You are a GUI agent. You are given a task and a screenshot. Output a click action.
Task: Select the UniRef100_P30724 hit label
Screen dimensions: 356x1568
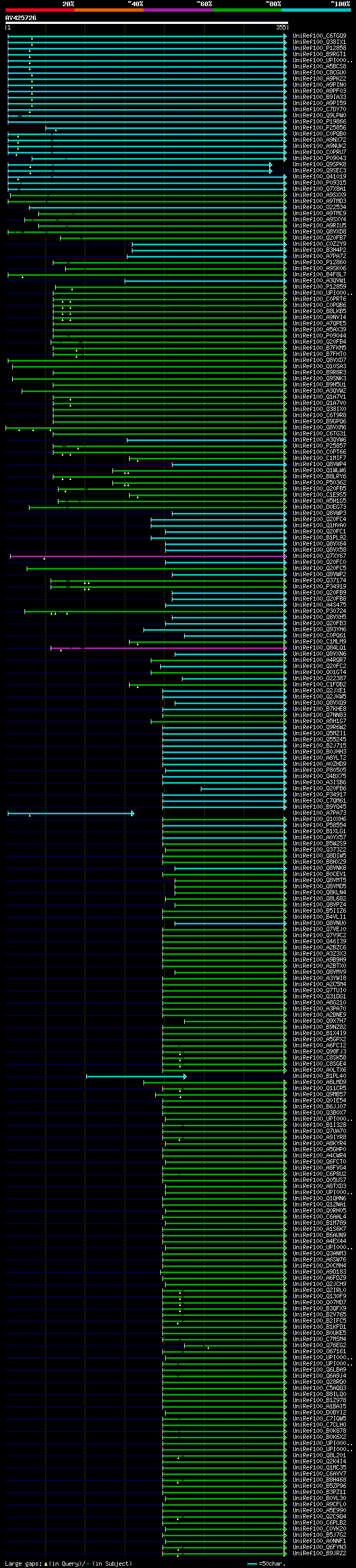(x=319, y=611)
